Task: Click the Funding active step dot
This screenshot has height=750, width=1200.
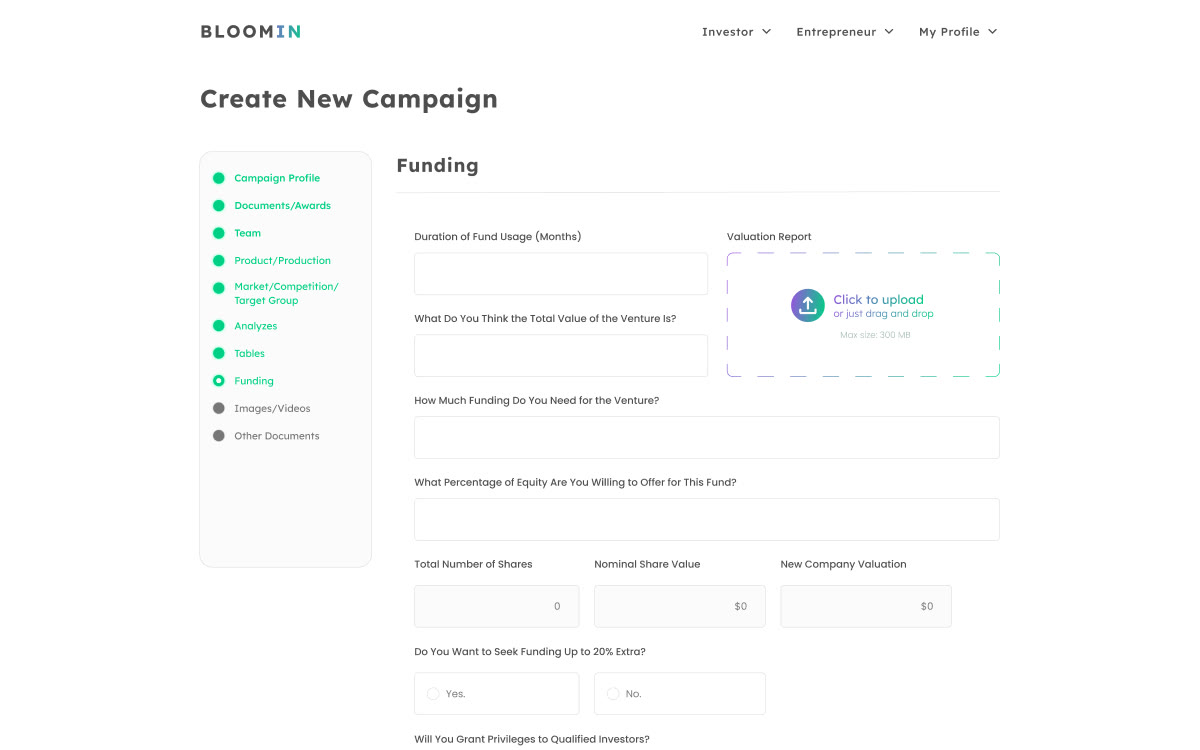Action: click(218, 381)
